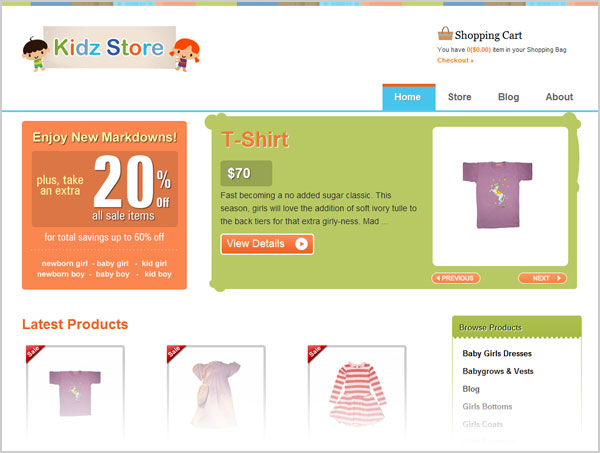Visit the About page tab
The height and width of the screenshot is (453, 600).
click(x=559, y=97)
